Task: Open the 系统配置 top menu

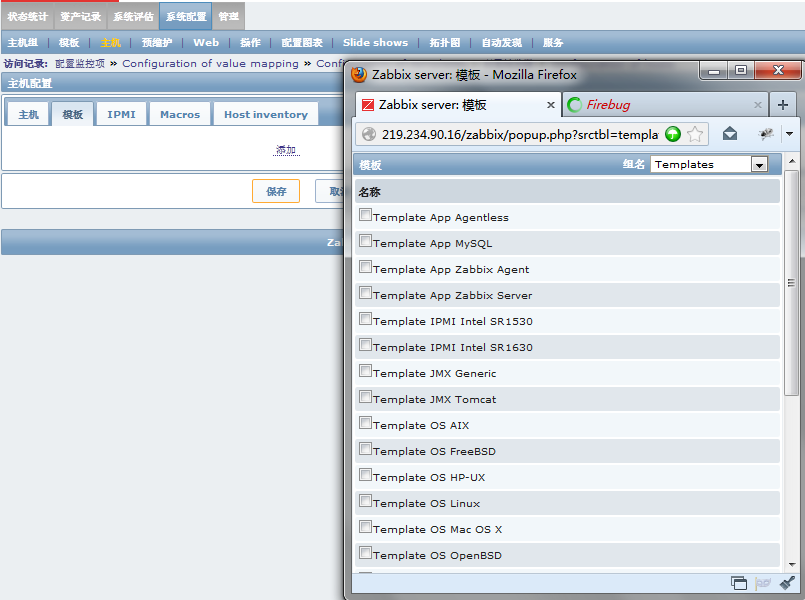Action: tap(186, 16)
